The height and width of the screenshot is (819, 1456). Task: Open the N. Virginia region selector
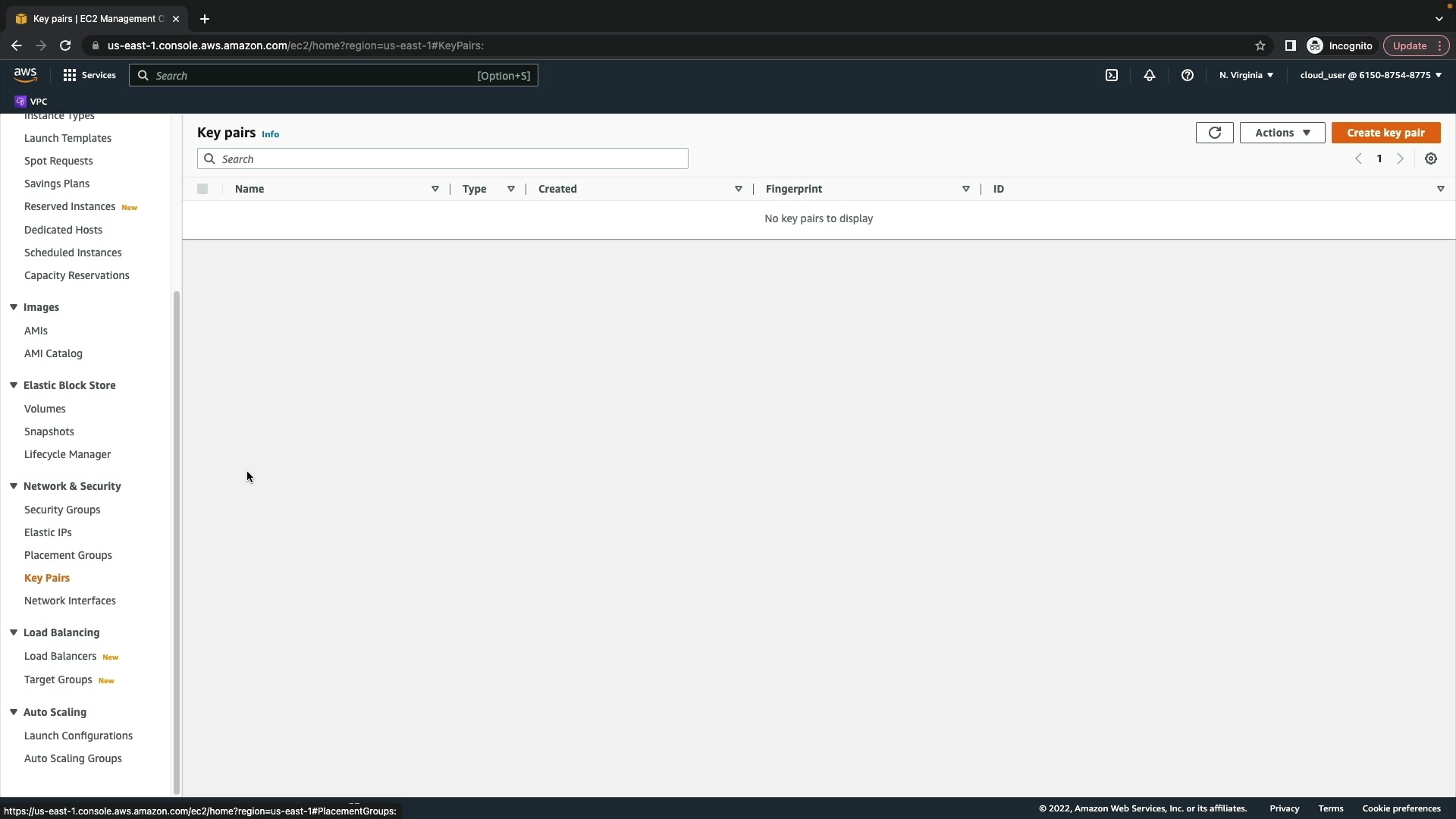tap(1246, 75)
